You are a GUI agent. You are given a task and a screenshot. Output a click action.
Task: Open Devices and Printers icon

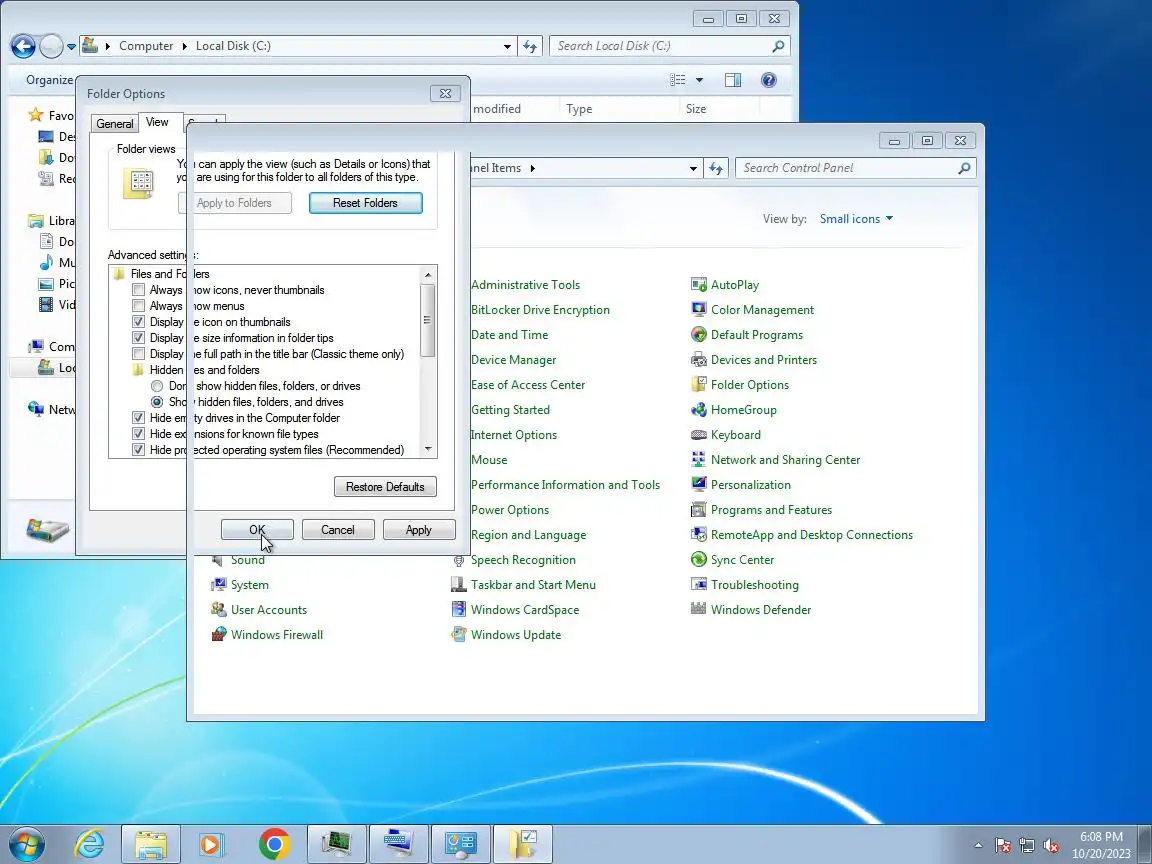(x=699, y=360)
